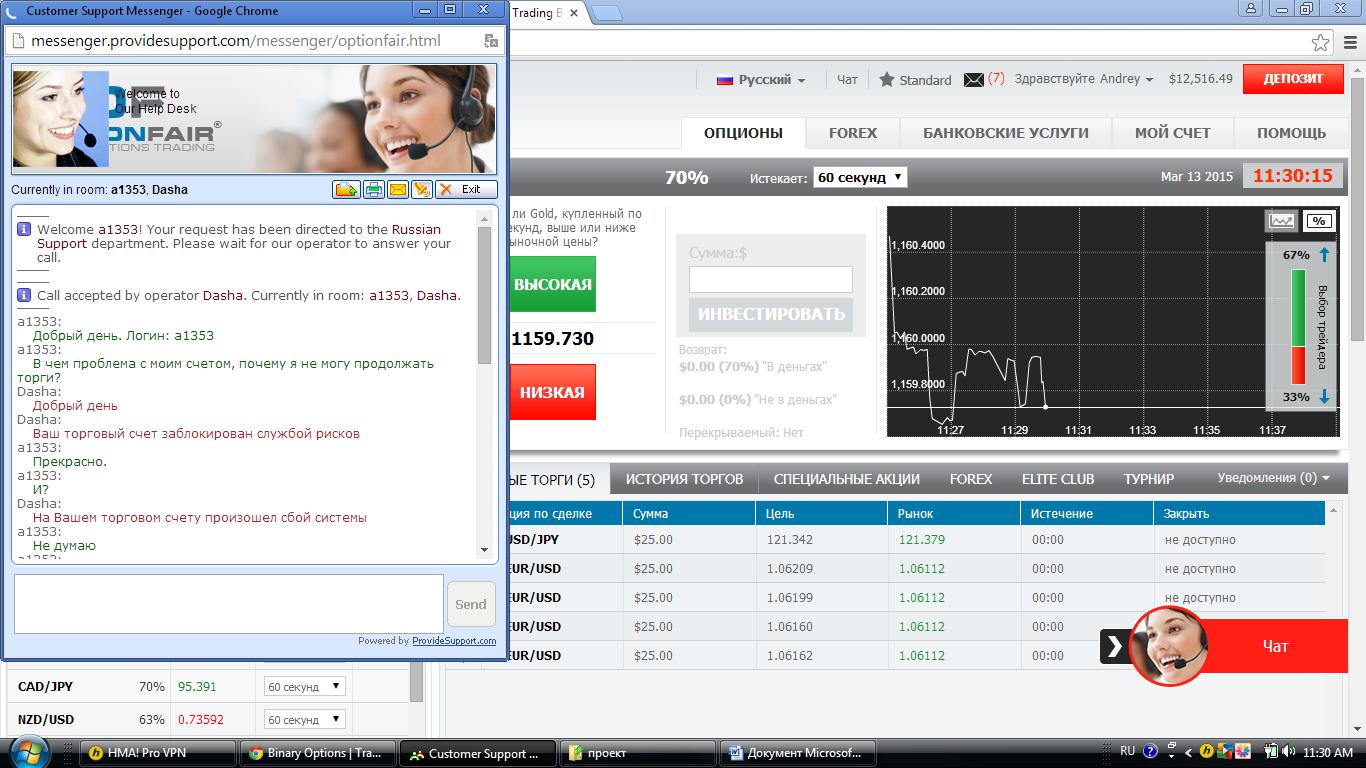
Task: Open the Русский language dropdown
Action: [x=761, y=80]
